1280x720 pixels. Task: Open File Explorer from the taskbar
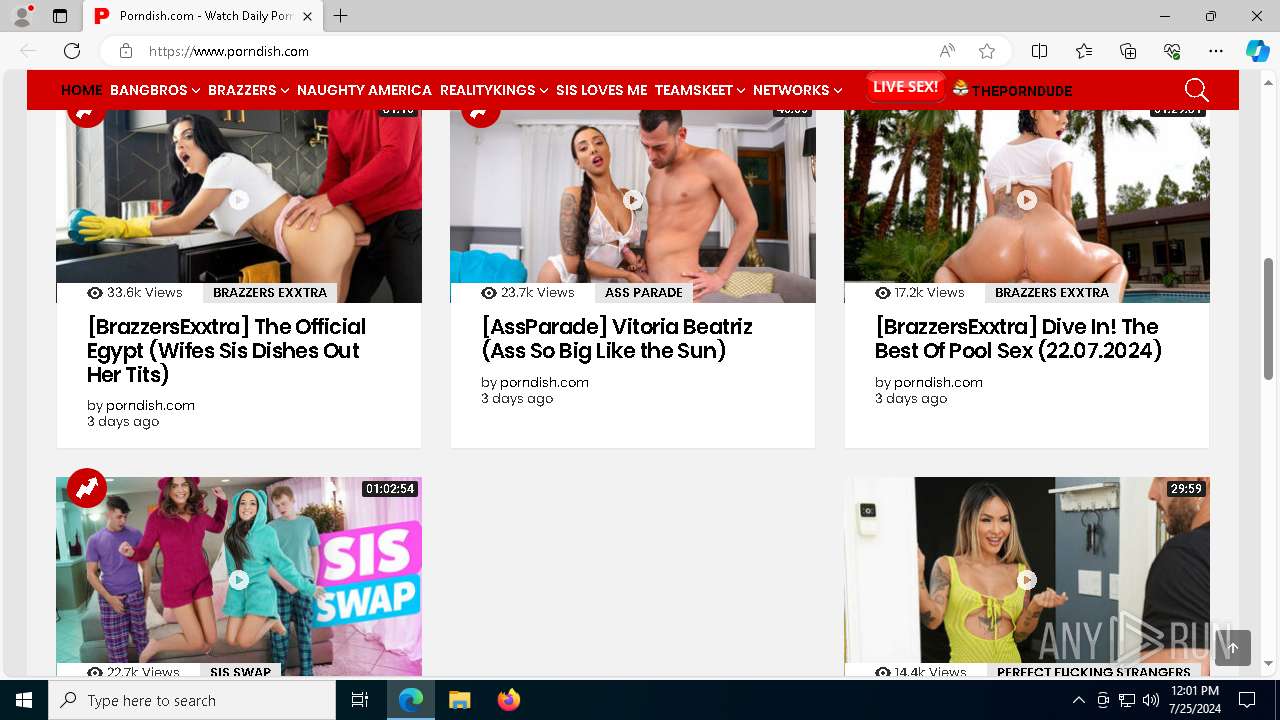[x=459, y=700]
